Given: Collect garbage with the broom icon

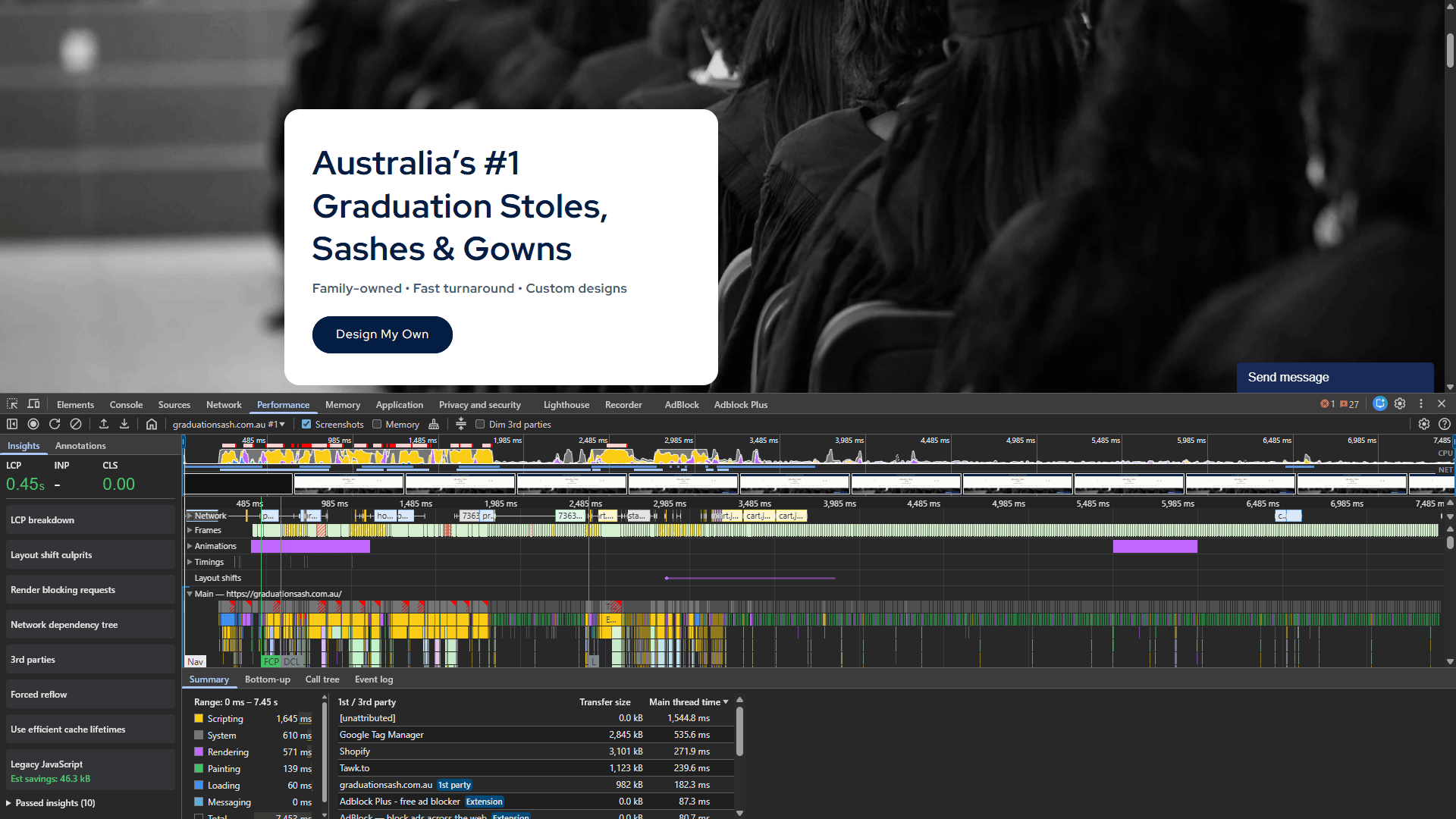Looking at the screenshot, I should tap(433, 424).
